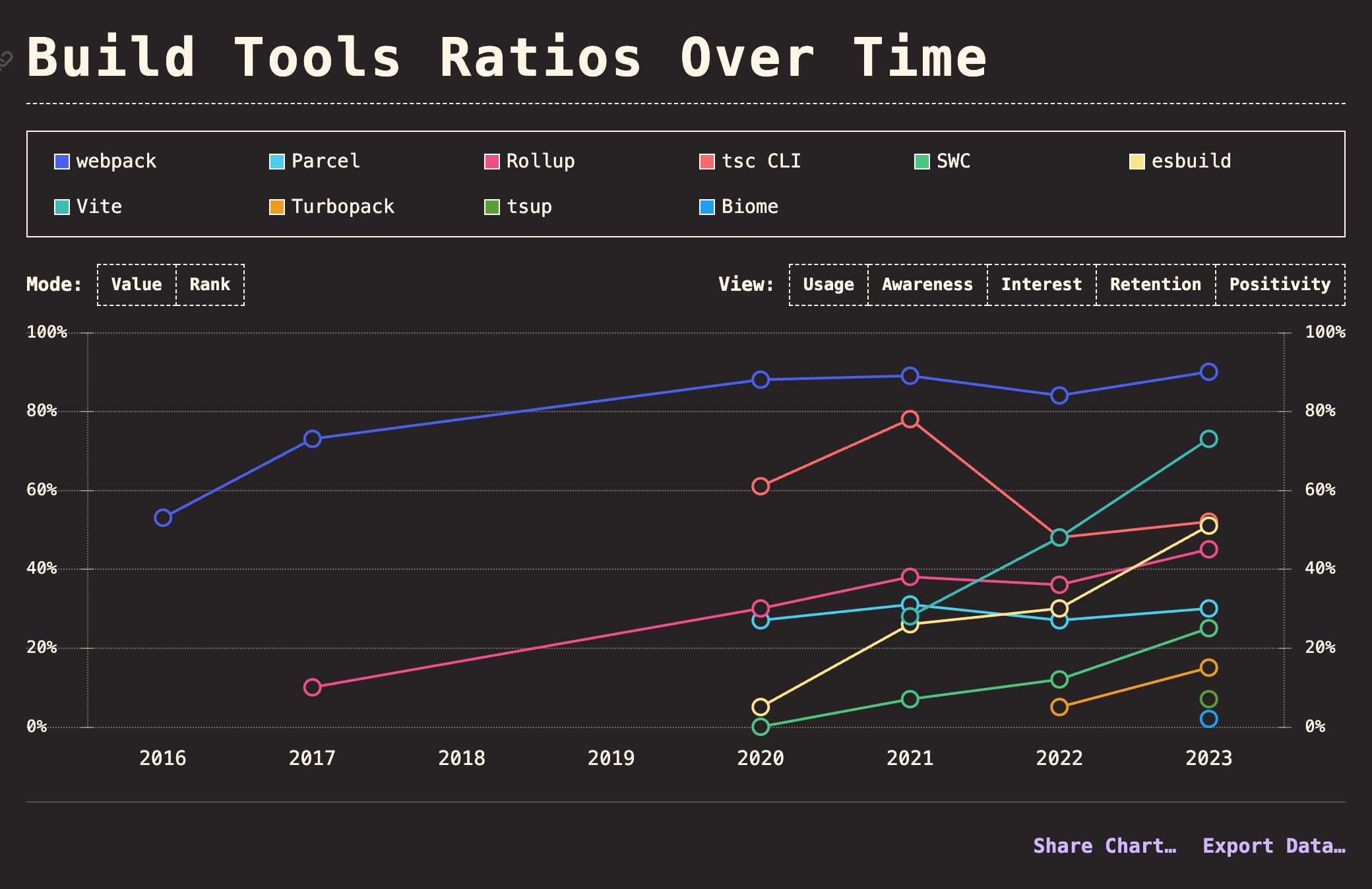
Task: Open the Positivity view
Action: pos(1280,285)
